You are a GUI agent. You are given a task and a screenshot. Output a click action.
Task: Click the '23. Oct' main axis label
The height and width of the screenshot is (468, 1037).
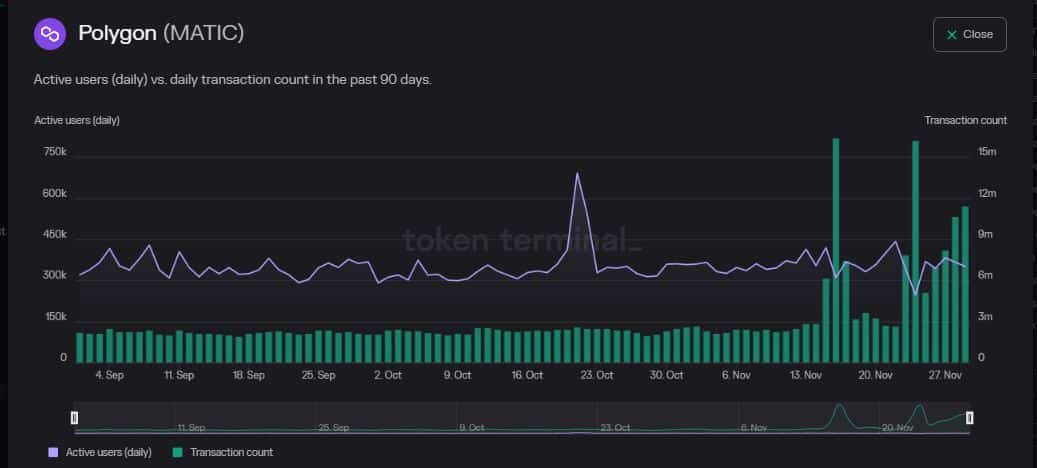pyautogui.click(x=597, y=375)
